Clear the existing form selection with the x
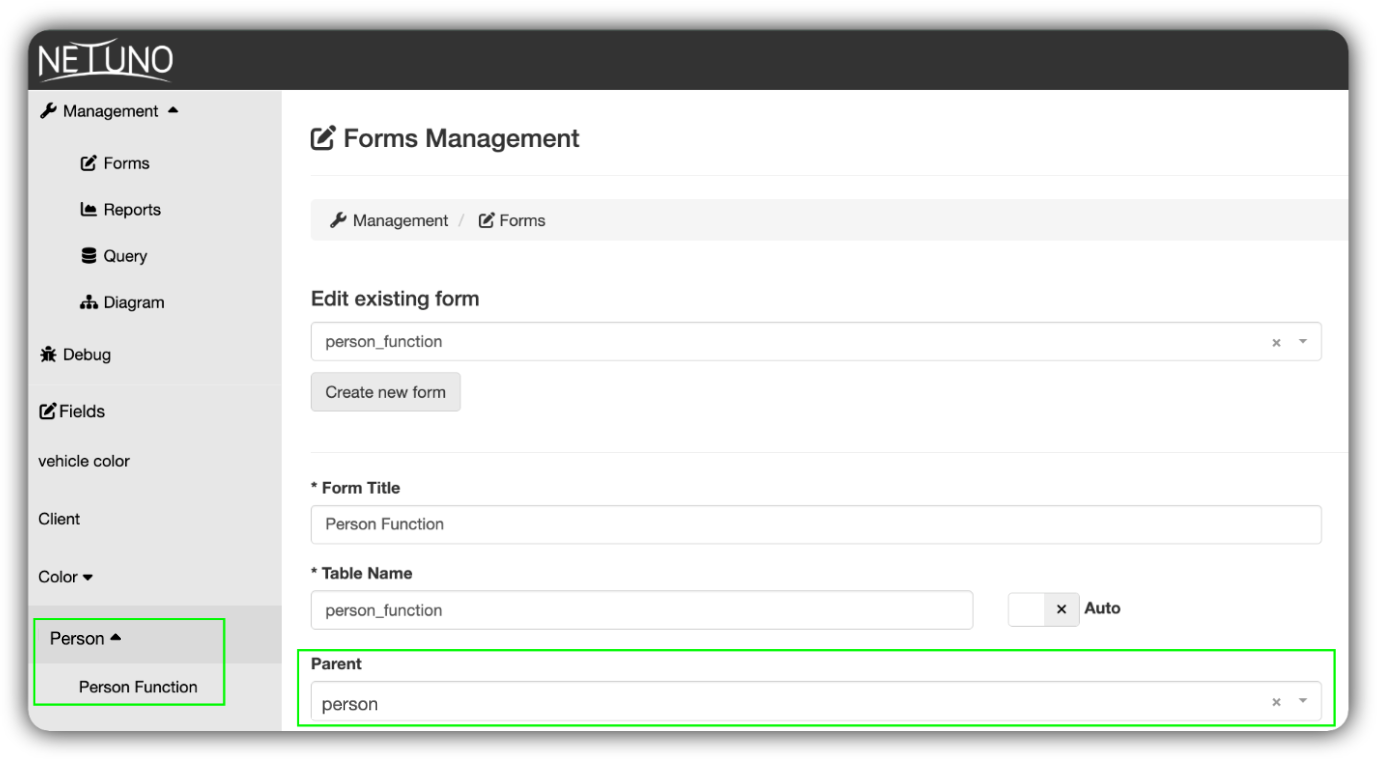This screenshot has height=763, width=1378. (1277, 341)
